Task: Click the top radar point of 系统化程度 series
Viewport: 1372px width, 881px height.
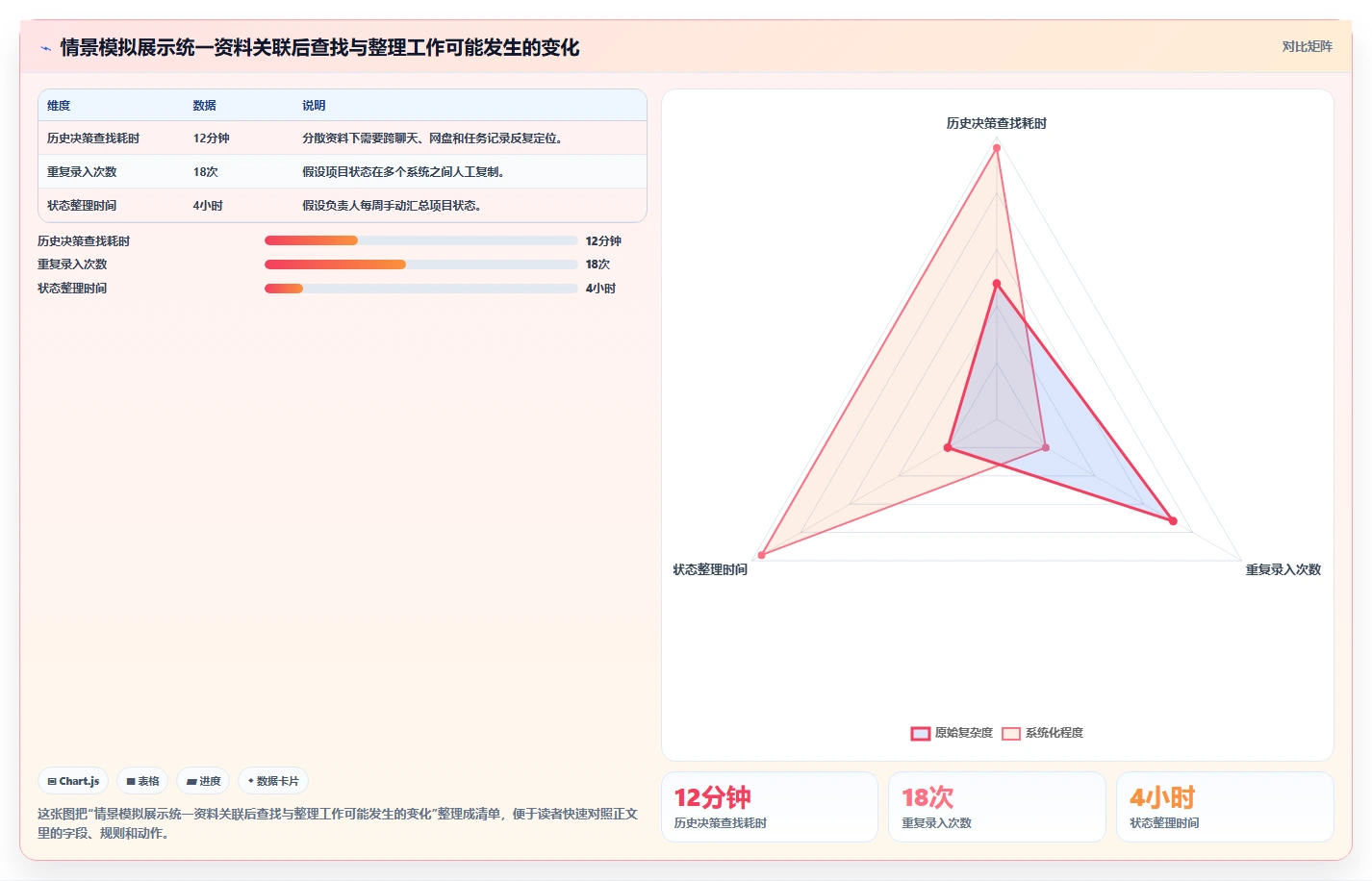Action: [x=997, y=148]
